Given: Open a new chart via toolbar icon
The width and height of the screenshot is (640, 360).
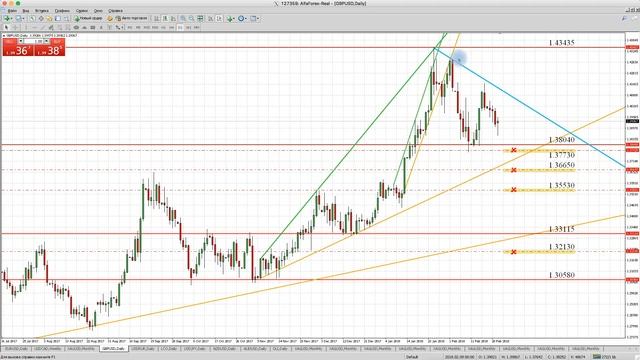Looking at the screenshot, I should click(x=7, y=18).
